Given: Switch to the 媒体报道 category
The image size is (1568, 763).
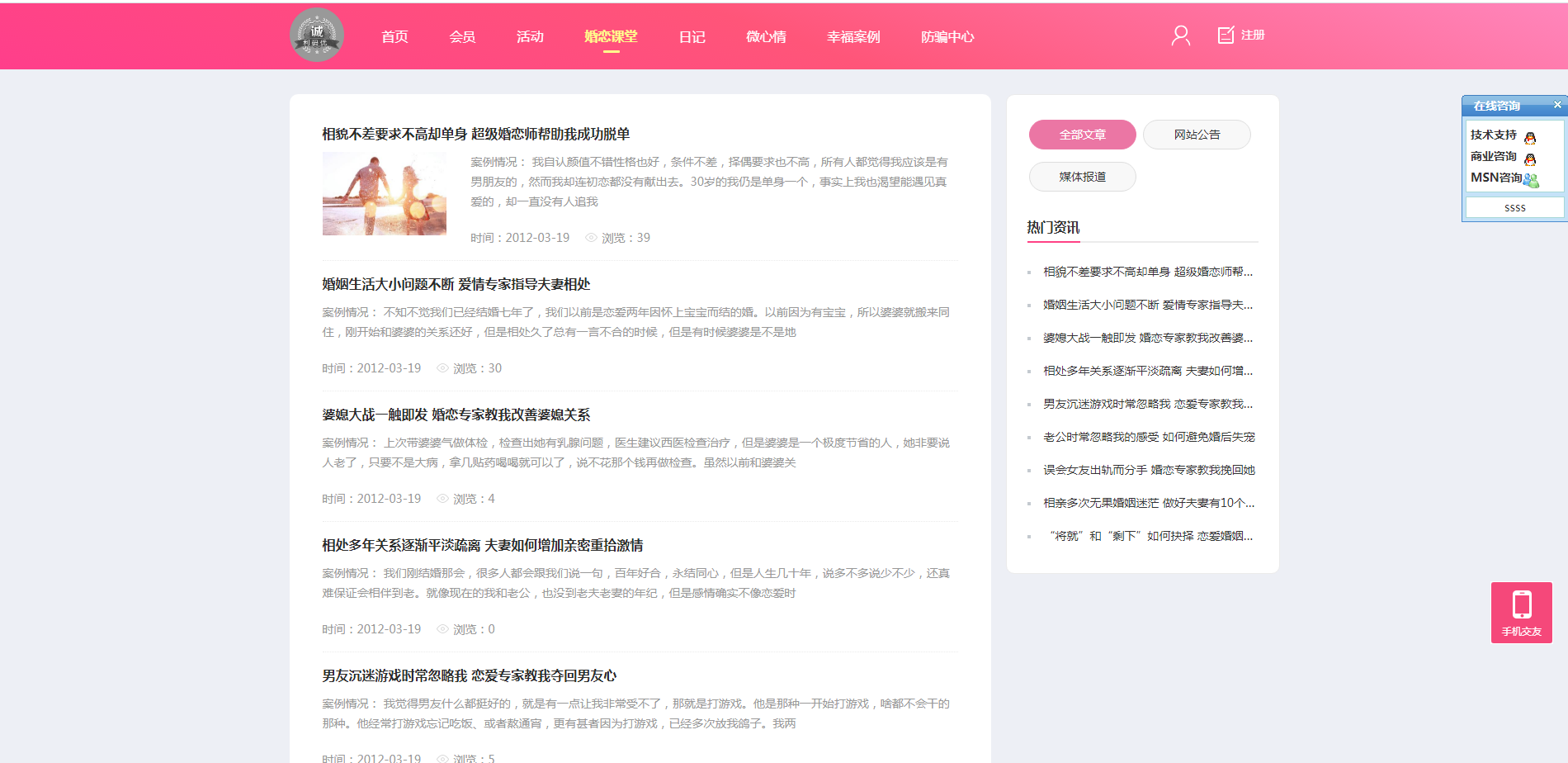Looking at the screenshot, I should tap(1082, 177).
